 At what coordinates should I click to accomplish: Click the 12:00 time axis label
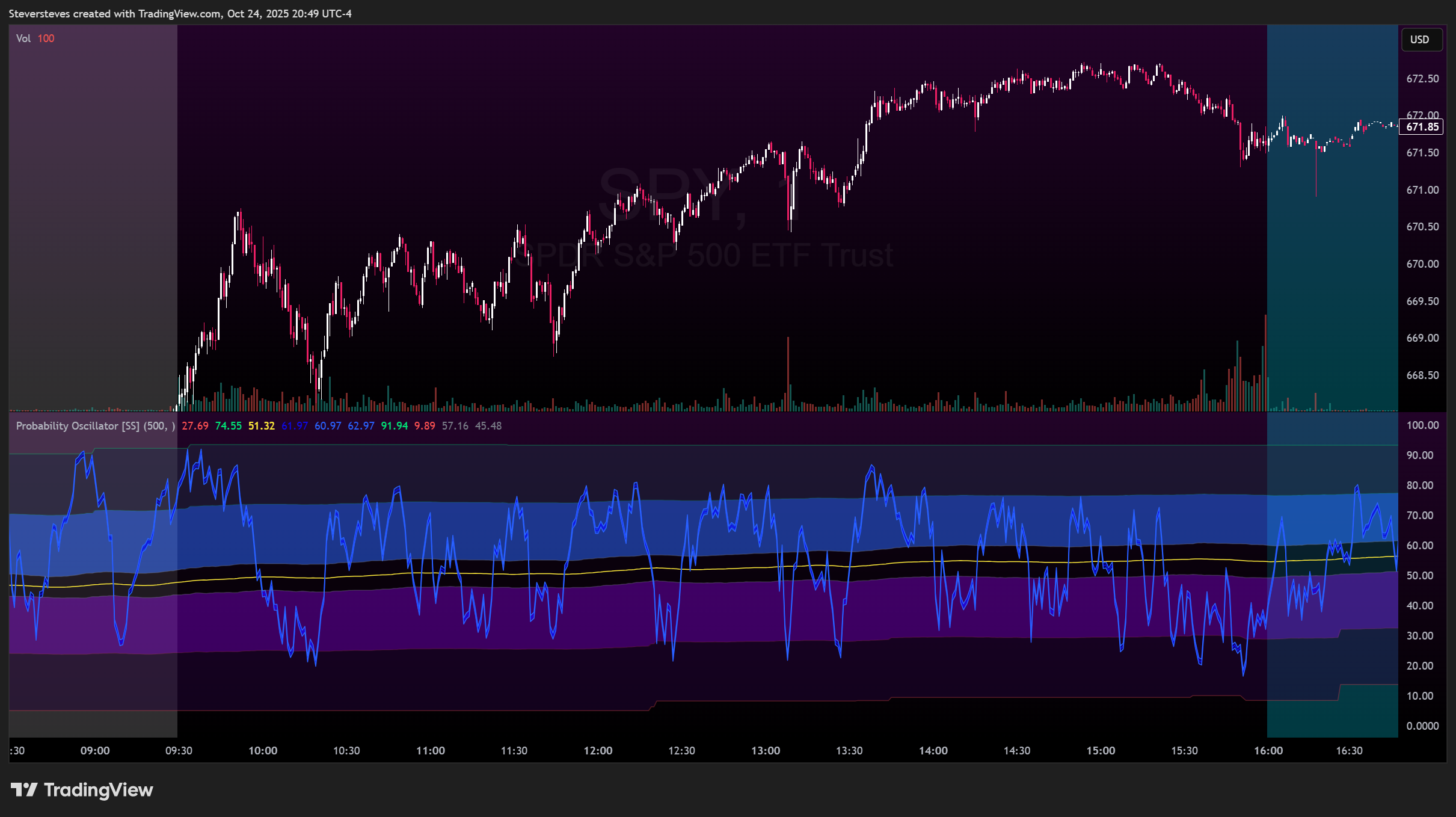pyautogui.click(x=598, y=751)
